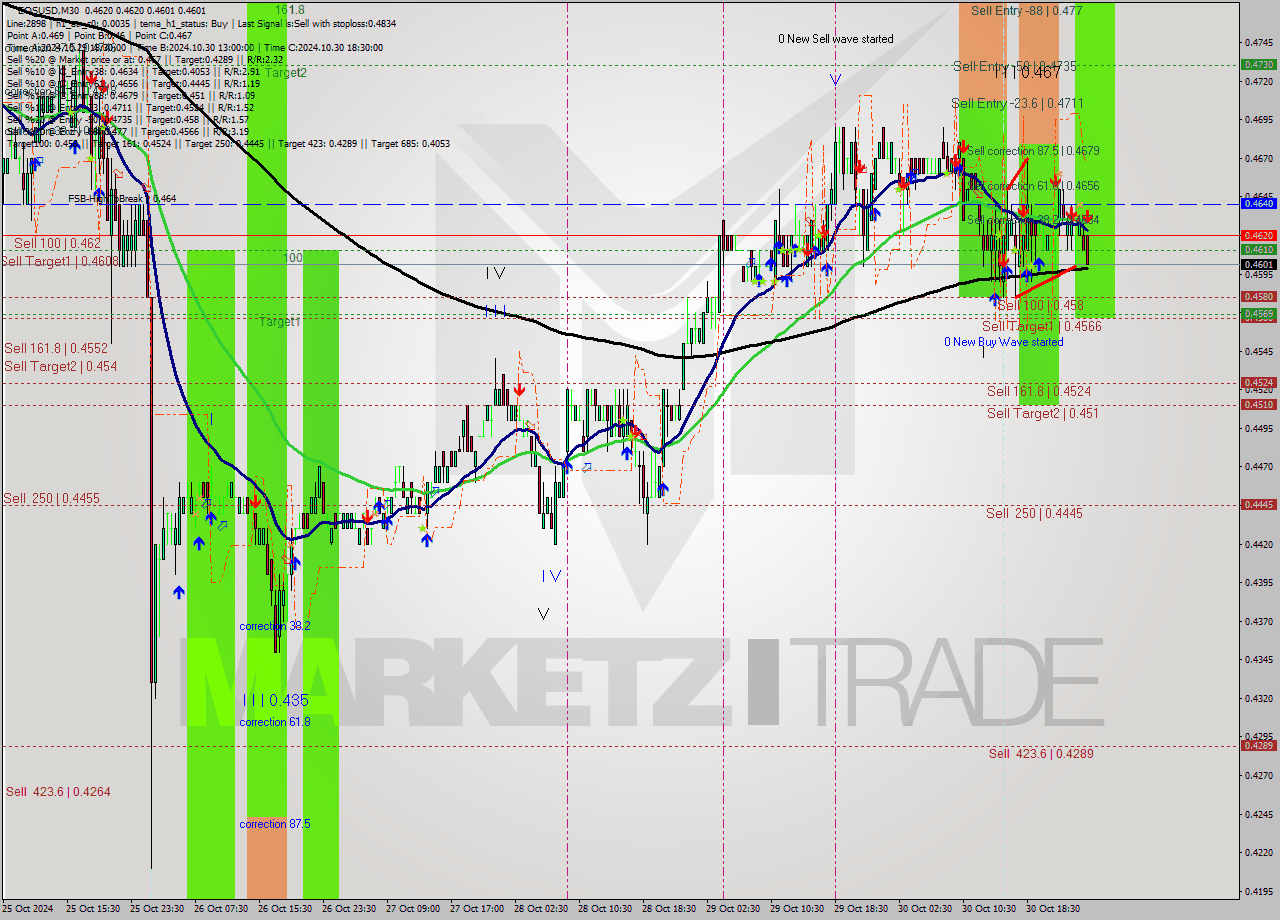Click the red 0.4524 axis price tag
Image resolution: width=1280 pixels, height=920 pixels.
(1257, 382)
